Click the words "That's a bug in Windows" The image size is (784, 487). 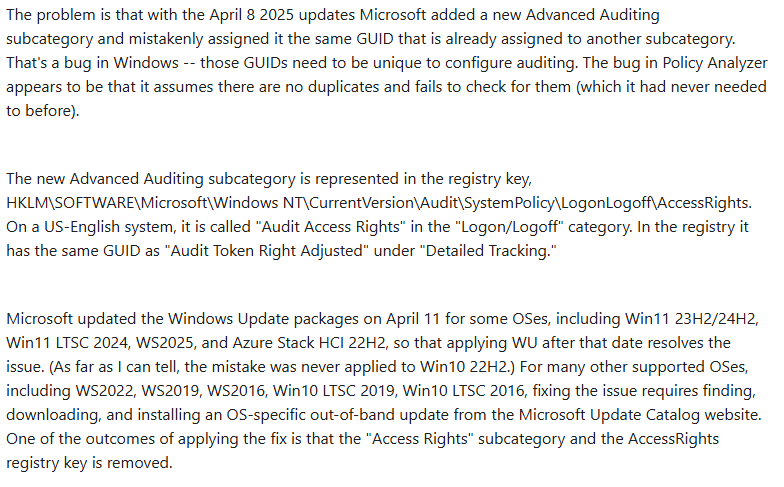coord(92,63)
